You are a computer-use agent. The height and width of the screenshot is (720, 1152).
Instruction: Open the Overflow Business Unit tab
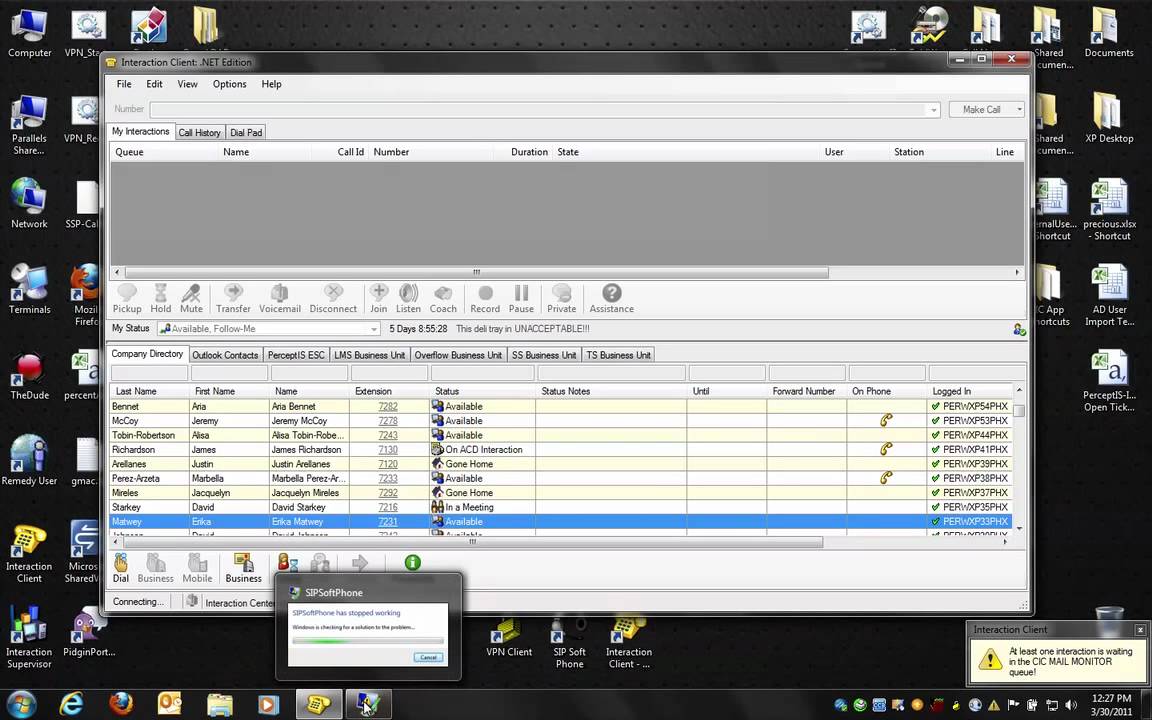(x=458, y=355)
